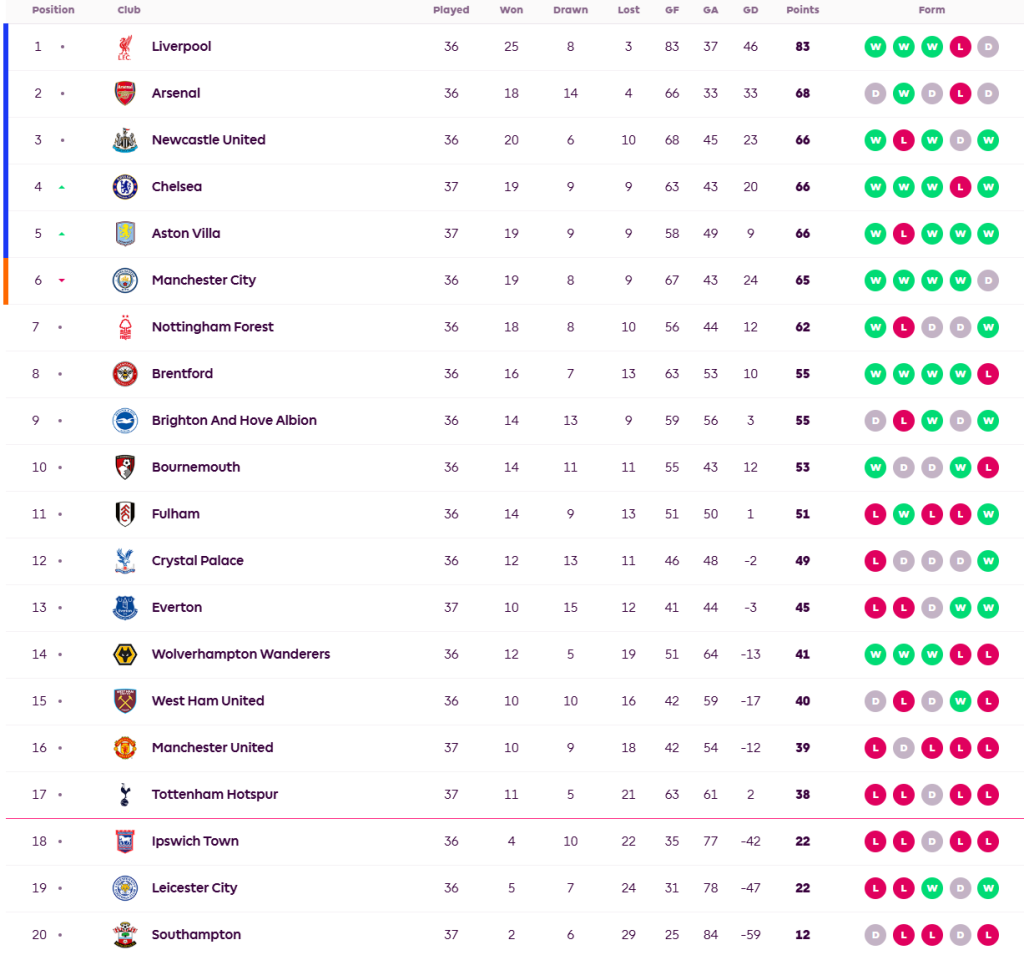Image resolution: width=1024 pixels, height=955 pixels.
Task: Click Brentford's latest loss form badge
Action: click(x=988, y=374)
